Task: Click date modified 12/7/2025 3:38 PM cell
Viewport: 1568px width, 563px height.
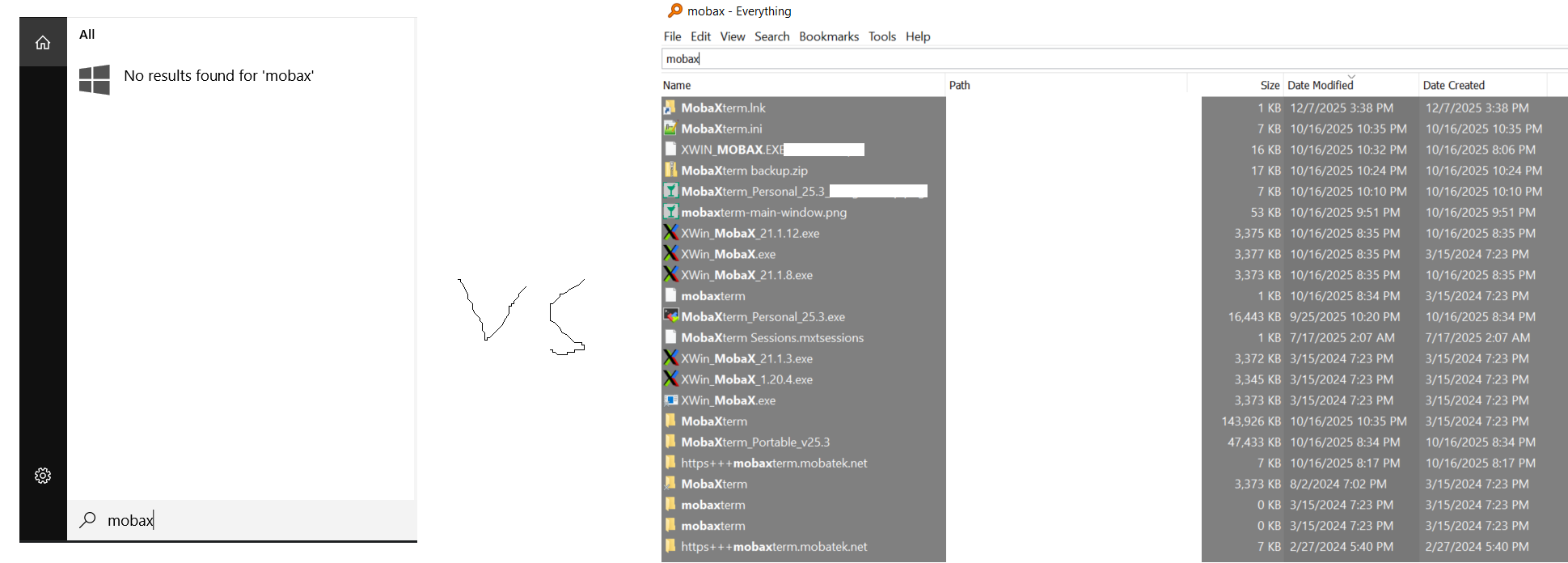Action: coord(1342,108)
